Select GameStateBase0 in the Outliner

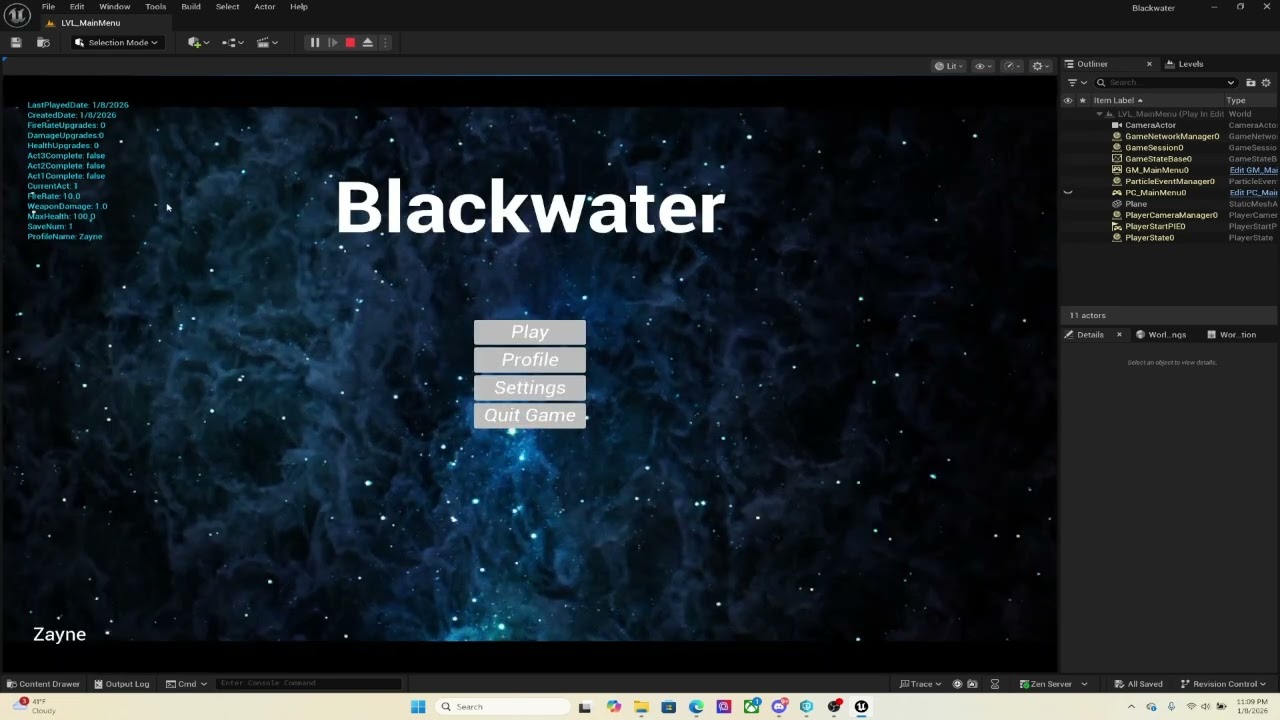click(x=1158, y=159)
